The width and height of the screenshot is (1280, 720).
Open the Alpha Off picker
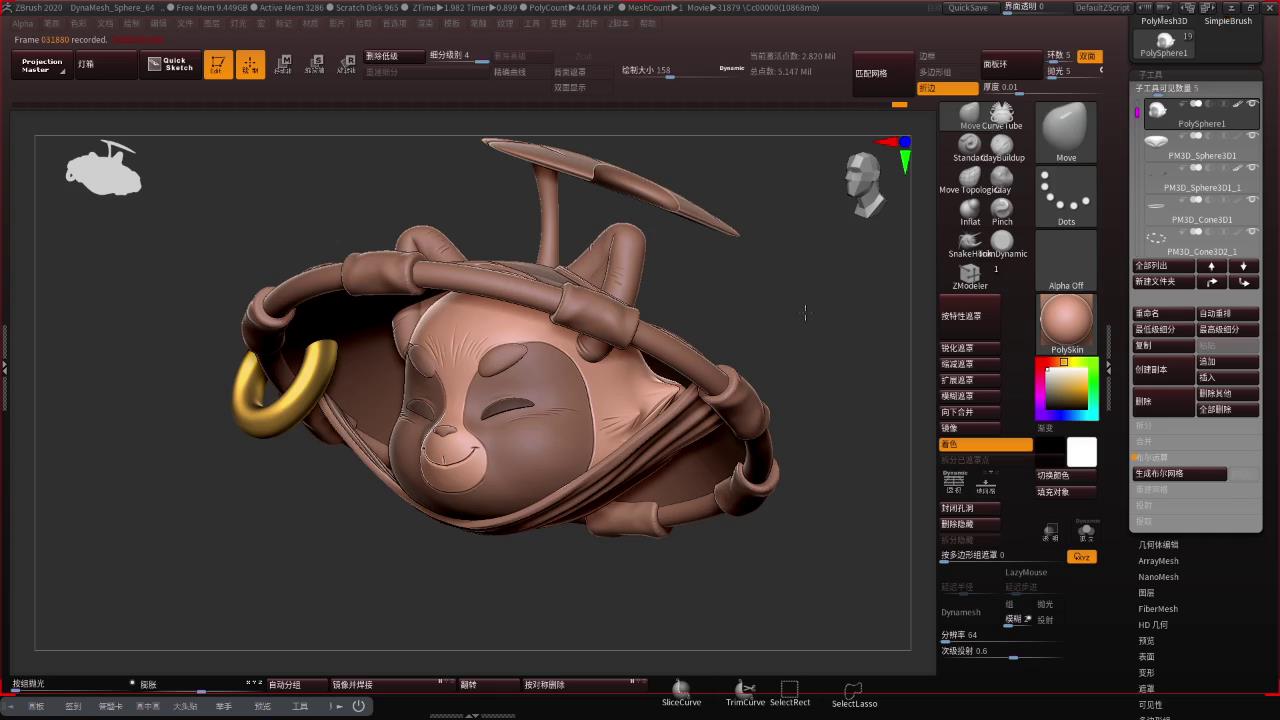(1066, 260)
